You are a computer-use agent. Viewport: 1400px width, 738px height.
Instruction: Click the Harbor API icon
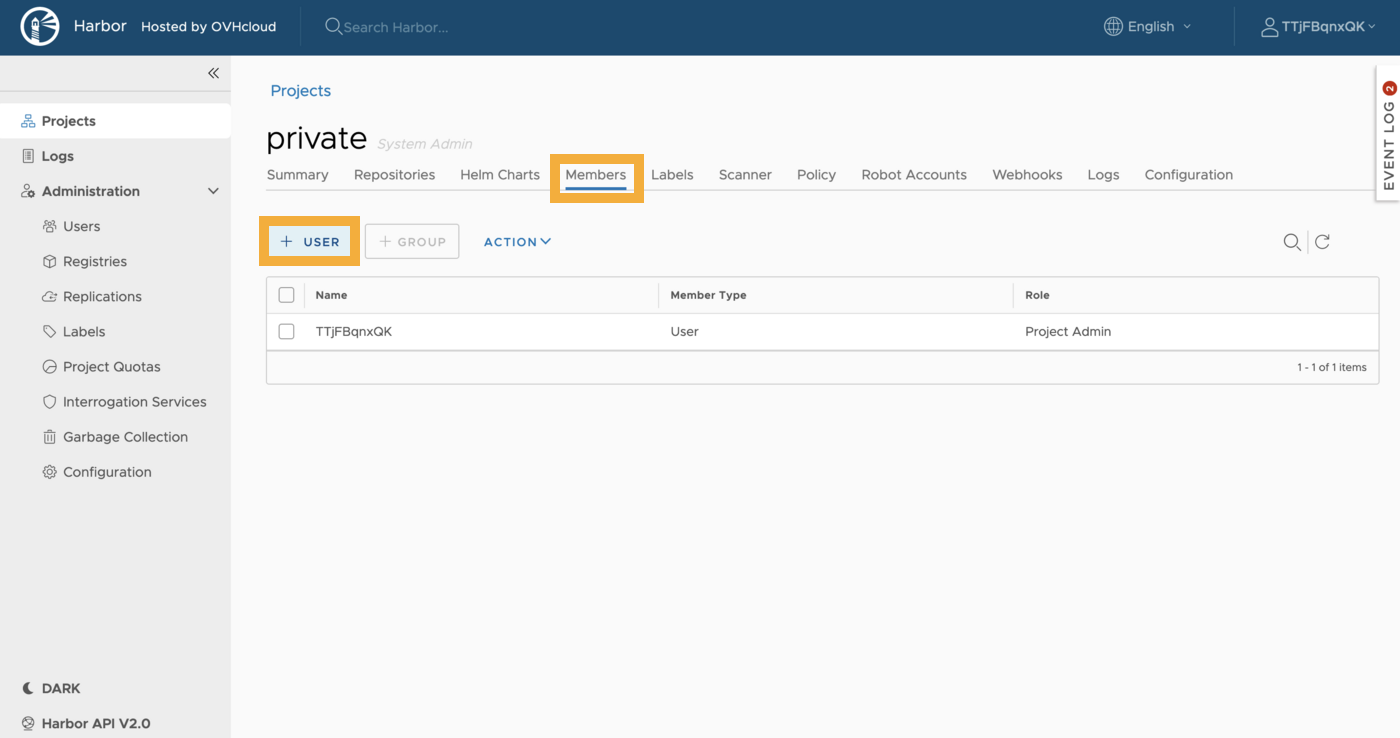(x=28, y=723)
